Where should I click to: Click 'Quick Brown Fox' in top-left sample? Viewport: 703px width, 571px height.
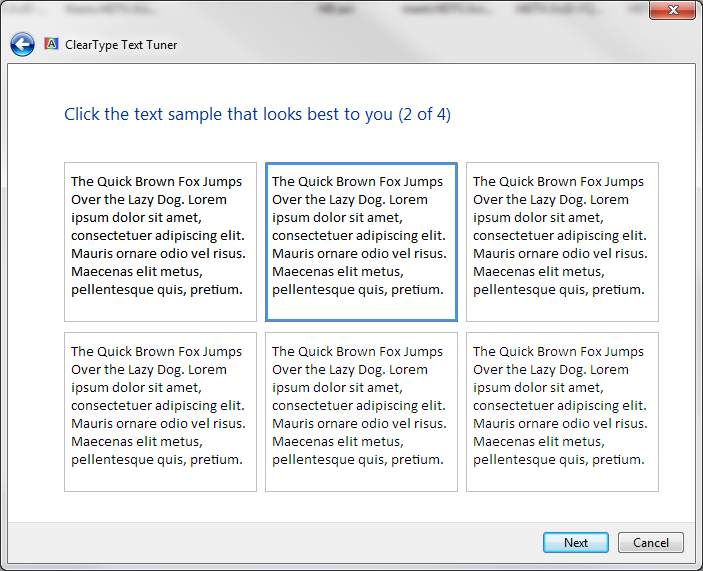point(148,182)
